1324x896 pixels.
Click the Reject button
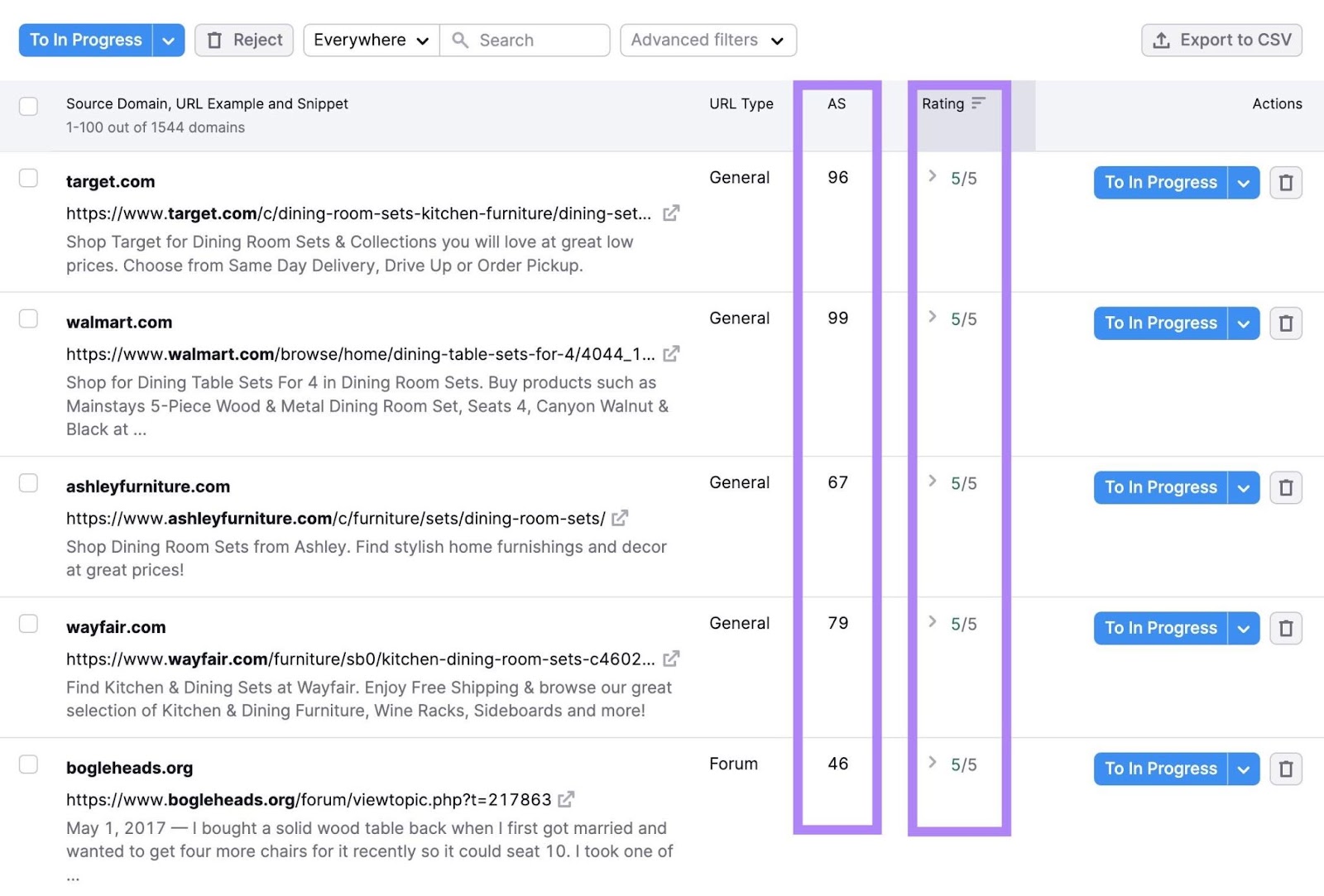point(243,40)
